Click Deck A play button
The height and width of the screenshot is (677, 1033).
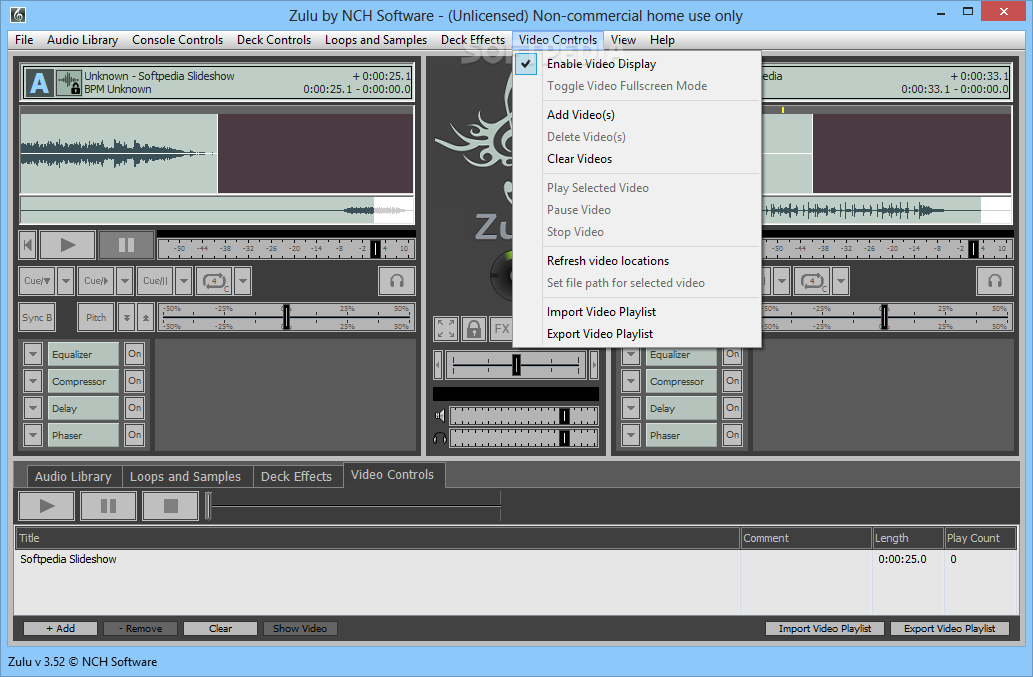click(67, 245)
